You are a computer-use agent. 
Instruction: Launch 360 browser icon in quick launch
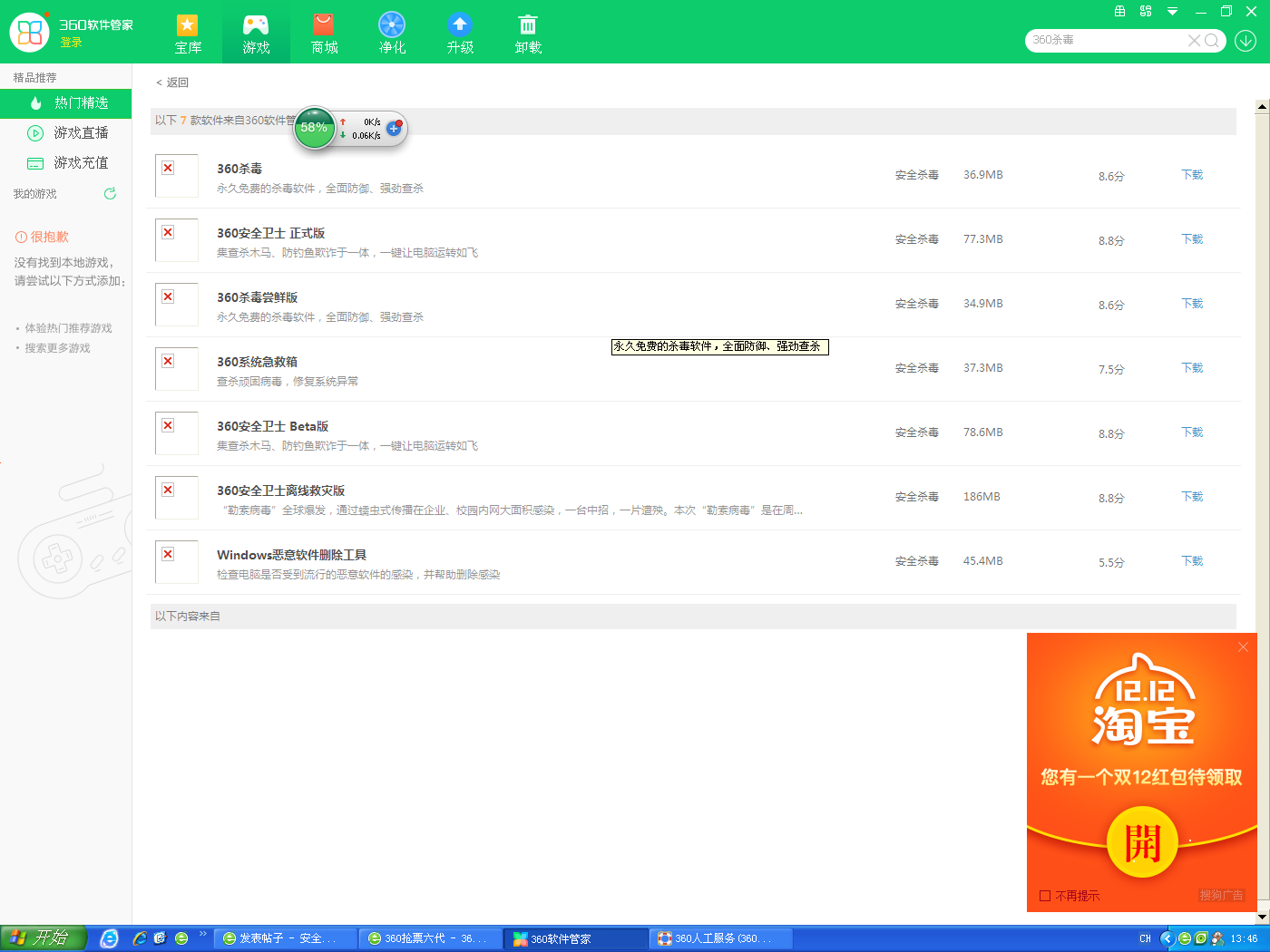[x=181, y=938]
